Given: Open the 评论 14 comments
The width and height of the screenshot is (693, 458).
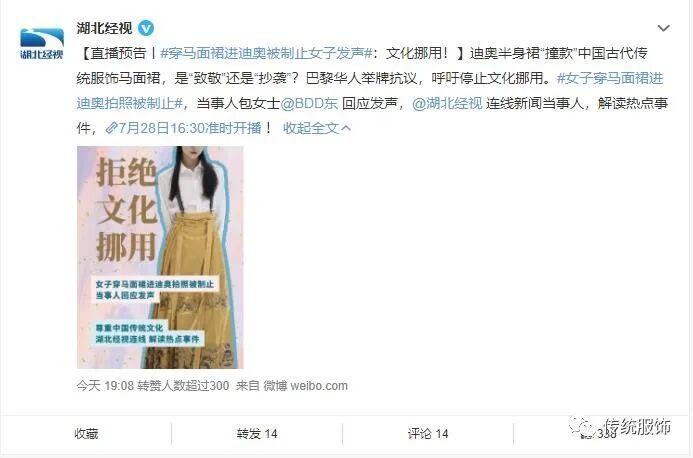Looking at the screenshot, I should pyautogui.click(x=428, y=434).
